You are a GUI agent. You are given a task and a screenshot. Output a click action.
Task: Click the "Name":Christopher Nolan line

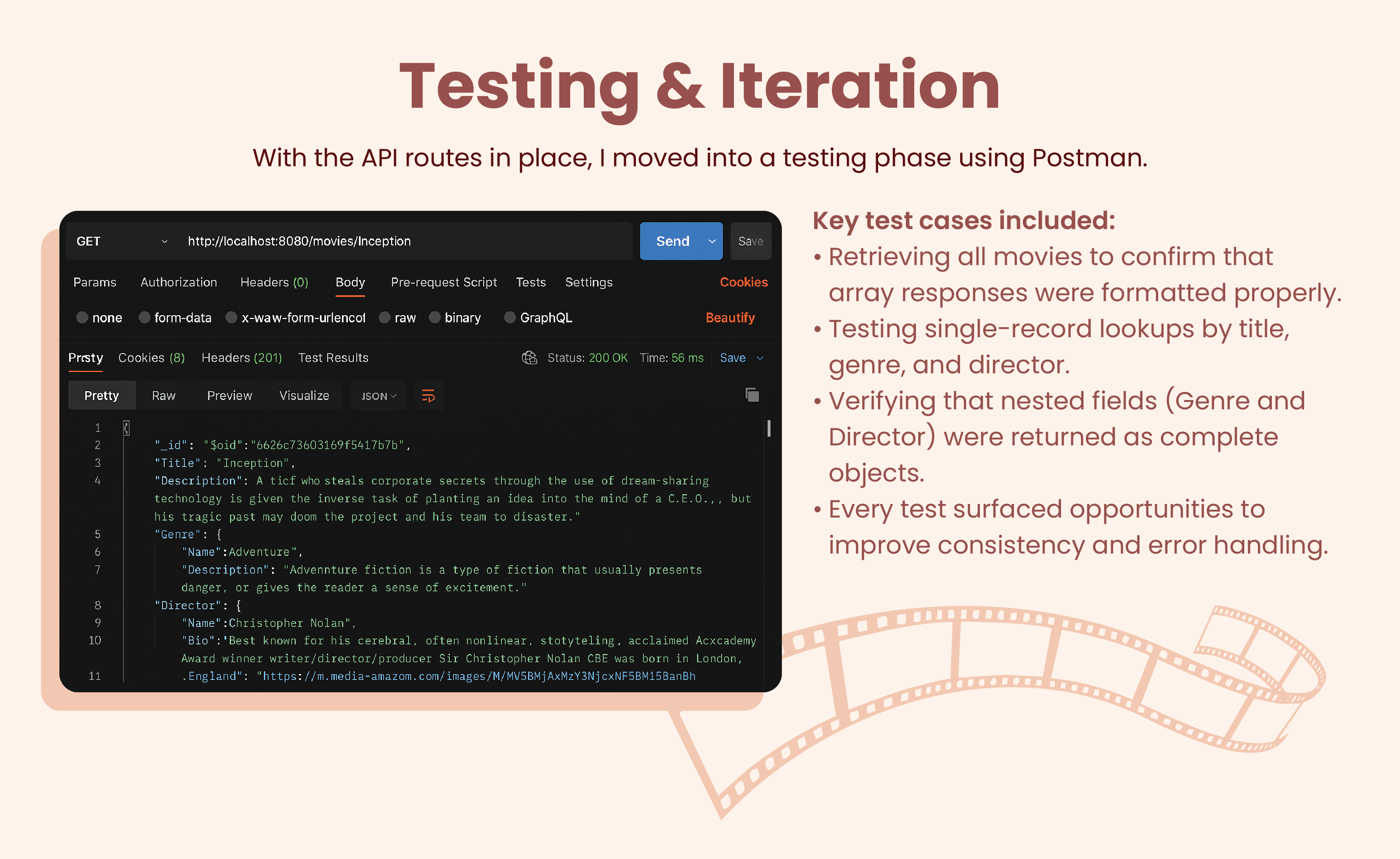point(269,623)
